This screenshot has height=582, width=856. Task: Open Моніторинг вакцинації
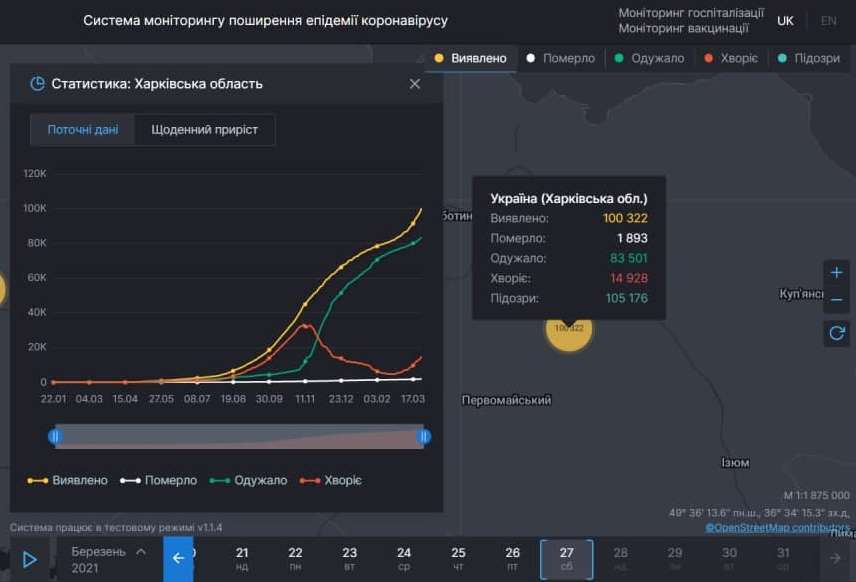pos(694,27)
